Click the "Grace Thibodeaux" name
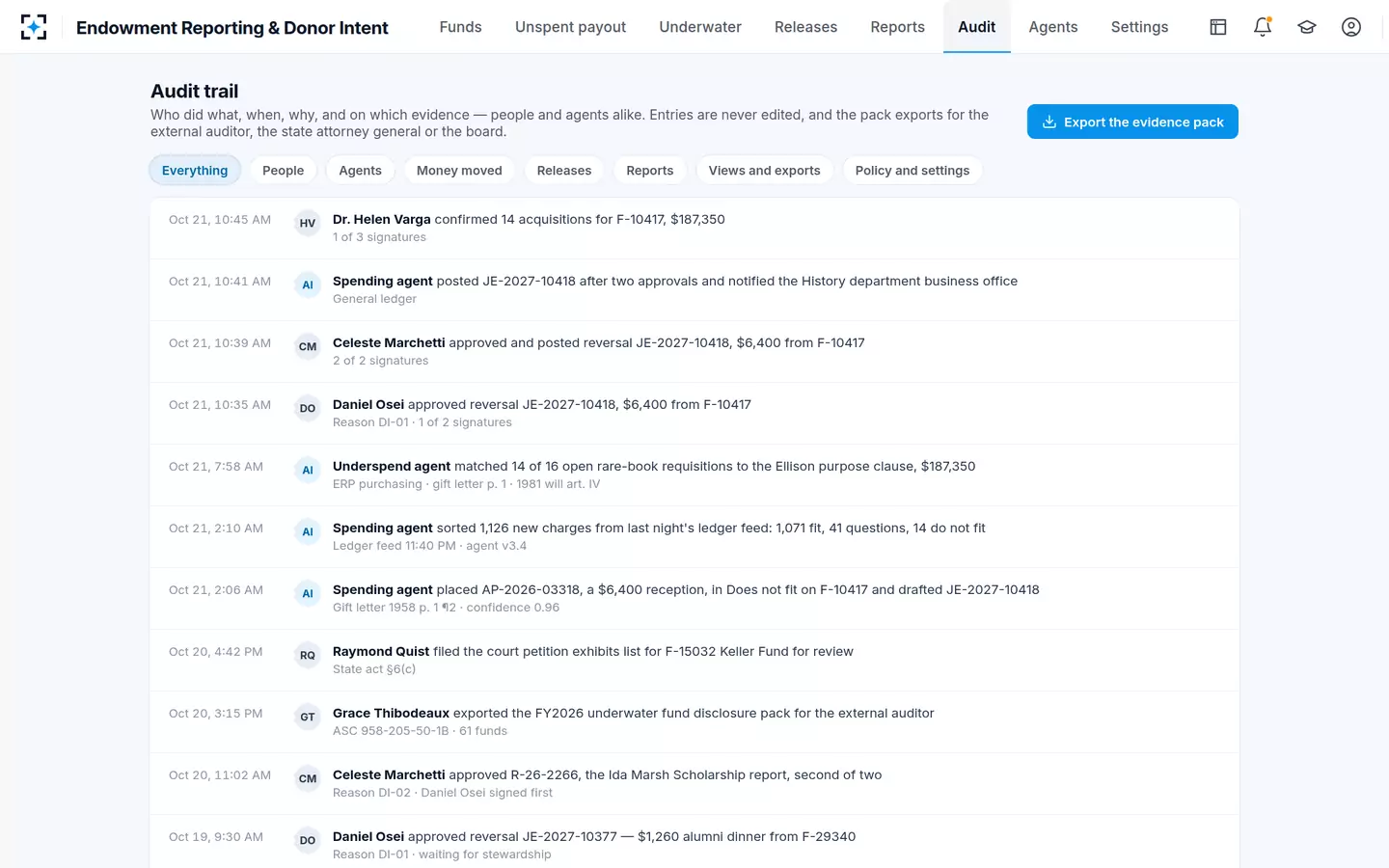Image resolution: width=1389 pixels, height=868 pixels. pos(391,713)
